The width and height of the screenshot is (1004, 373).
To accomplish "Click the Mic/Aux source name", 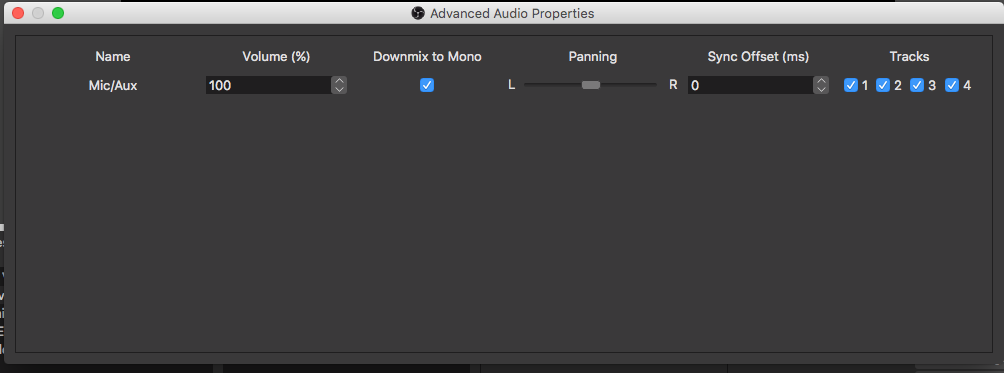I will (113, 85).
